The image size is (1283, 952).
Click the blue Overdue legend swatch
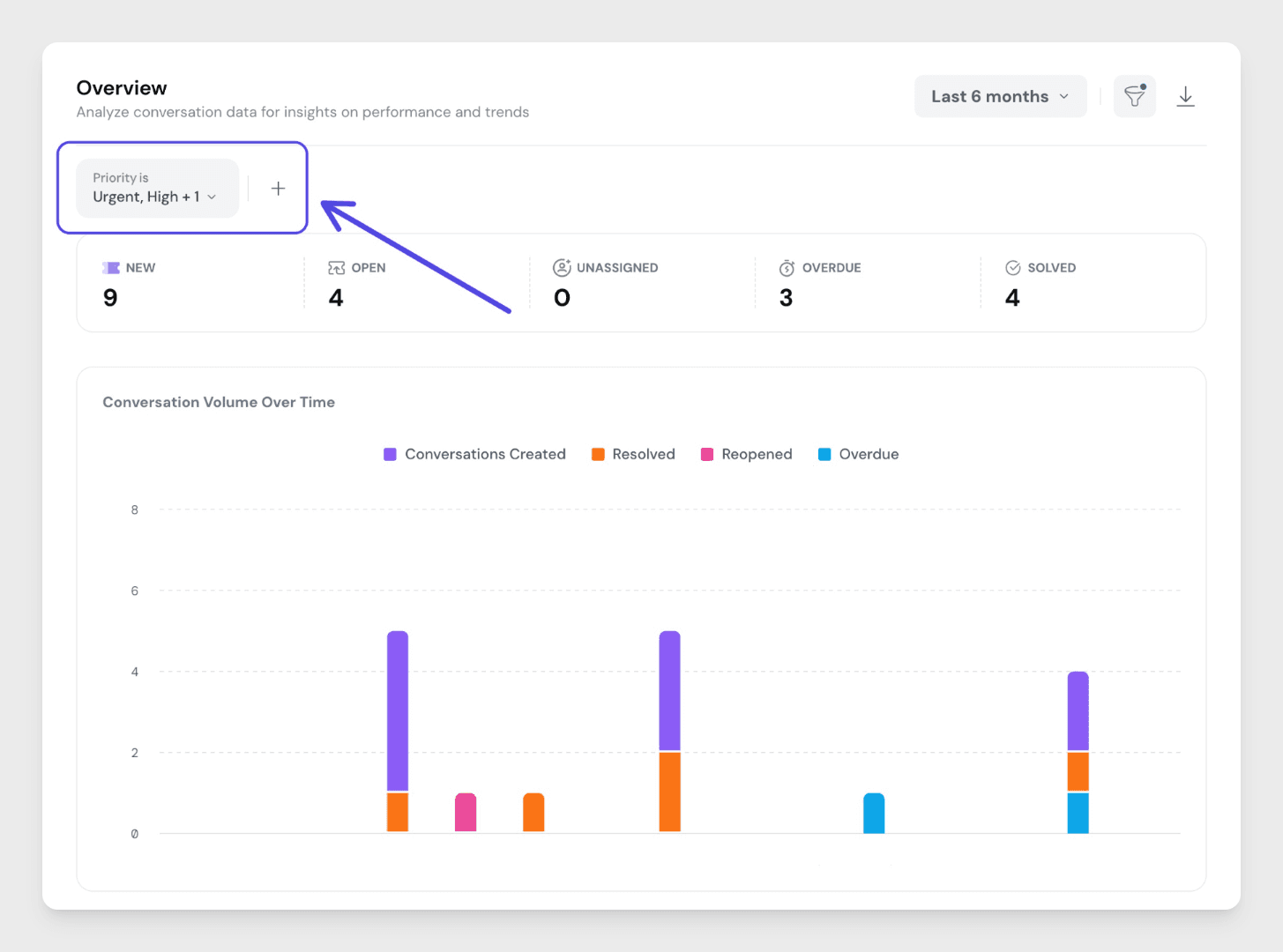[824, 454]
